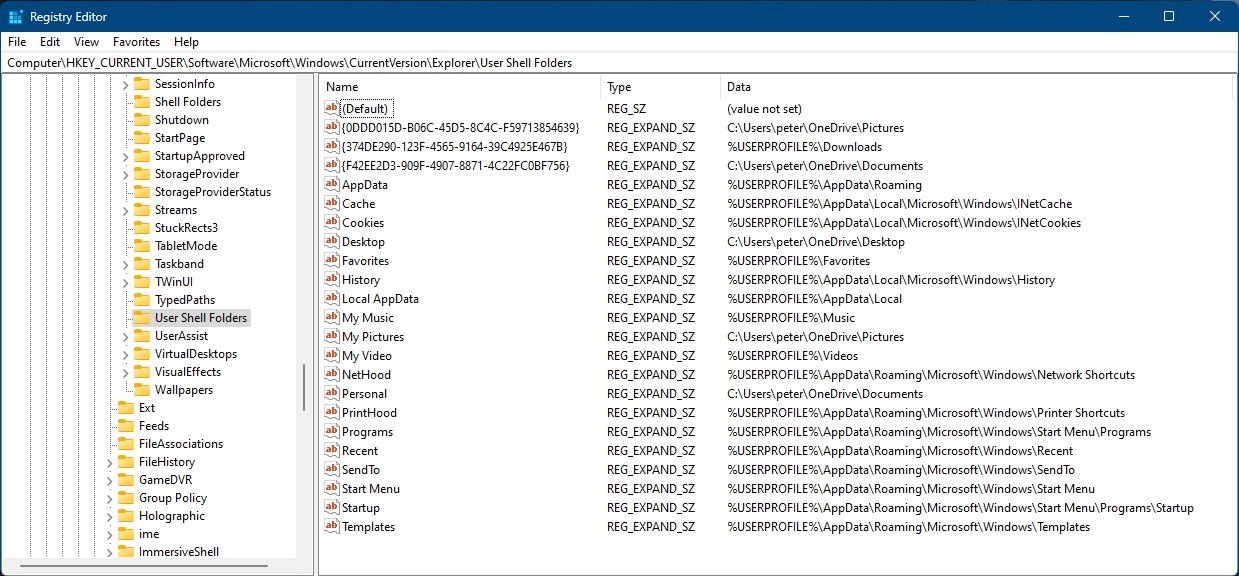Screen dimensions: 1239x576
Task: Click the folder icon of Shell Folders key
Action: point(141,102)
